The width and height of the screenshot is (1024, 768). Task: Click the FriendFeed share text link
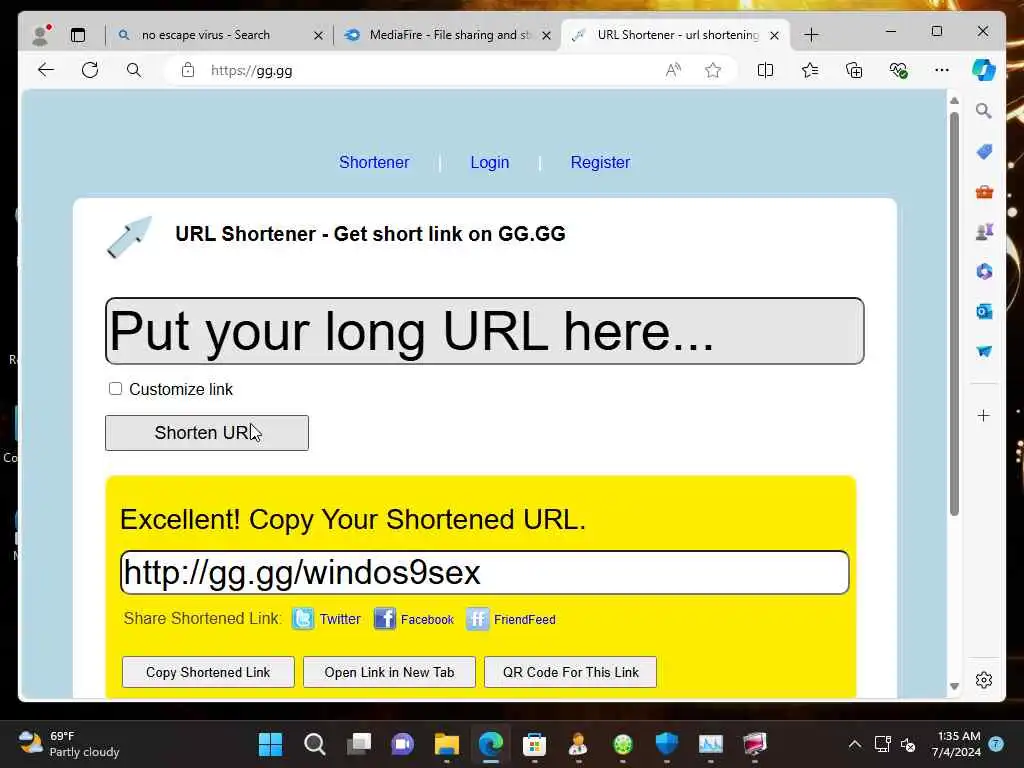coord(524,619)
